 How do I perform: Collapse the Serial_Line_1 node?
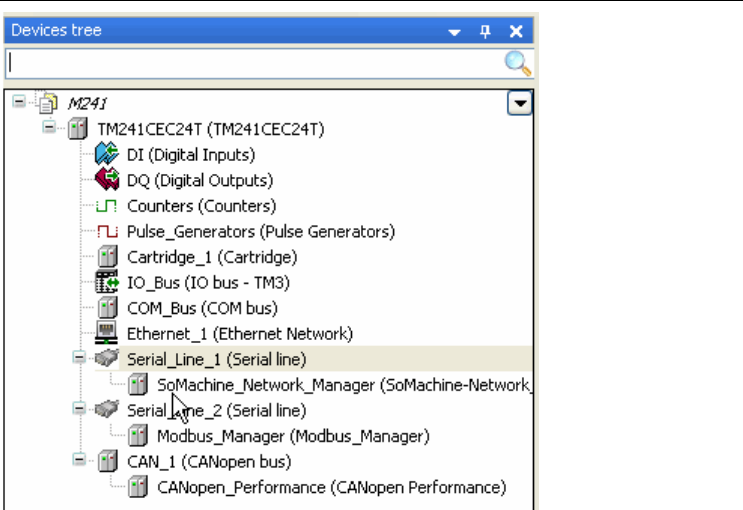click(79, 357)
